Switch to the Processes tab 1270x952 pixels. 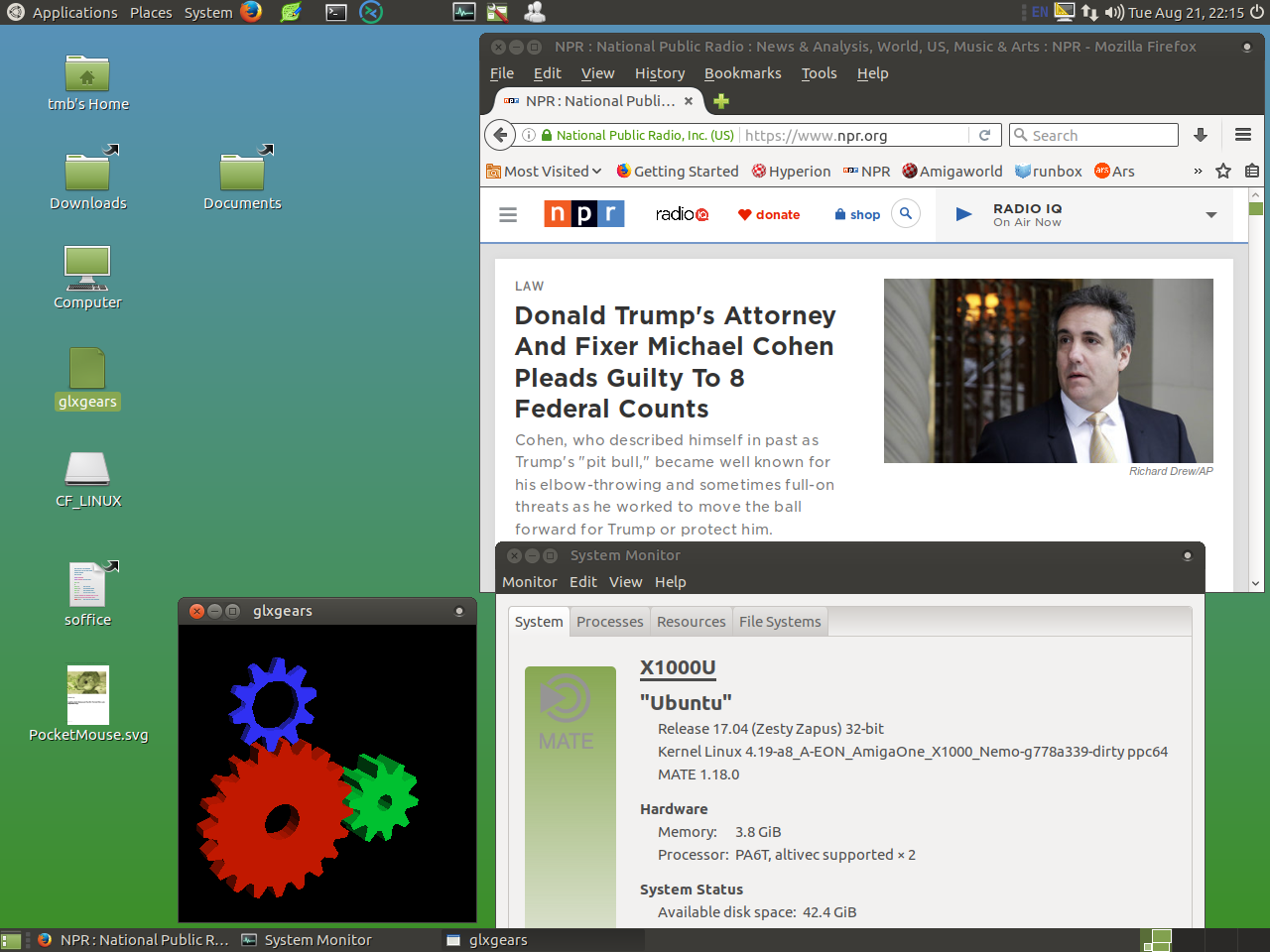(609, 622)
